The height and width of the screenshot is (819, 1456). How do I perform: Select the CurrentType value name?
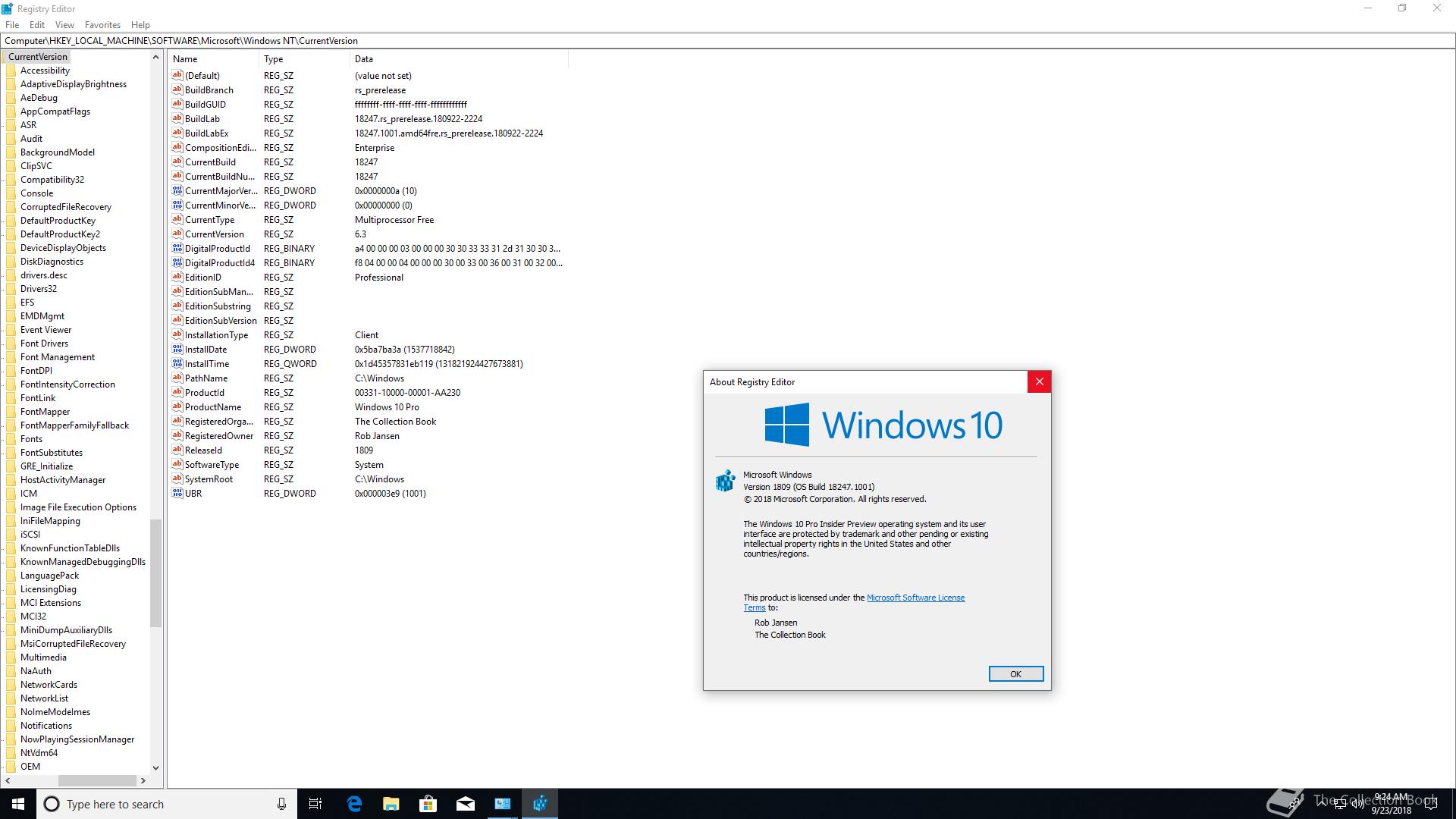pos(210,219)
